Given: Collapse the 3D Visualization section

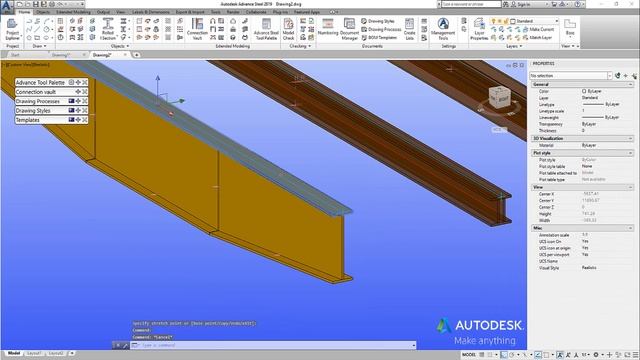Looking at the screenshot, I should pos(631,139).
